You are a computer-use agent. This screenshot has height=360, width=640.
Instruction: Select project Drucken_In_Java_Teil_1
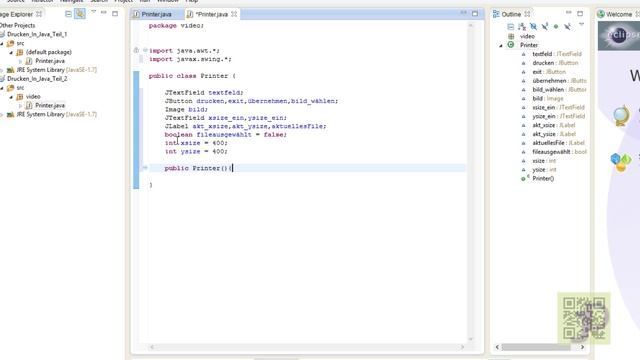[x=37, y=34]
